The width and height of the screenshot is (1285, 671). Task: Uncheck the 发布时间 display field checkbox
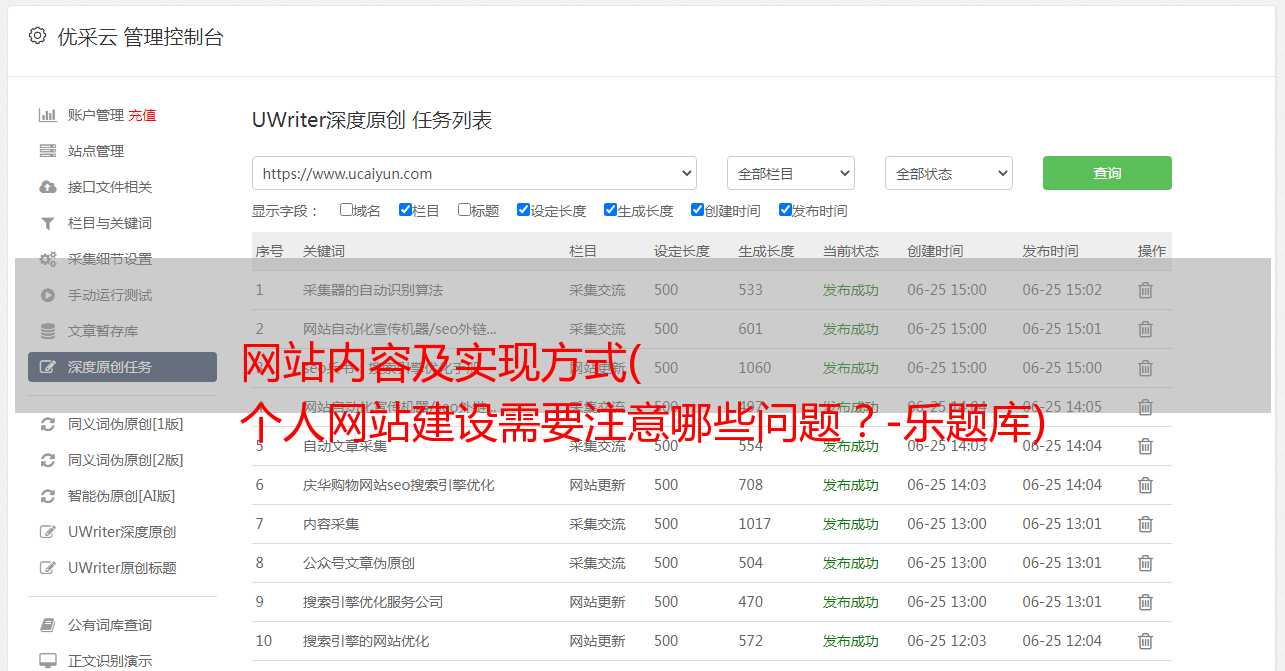tap(785, 210)
